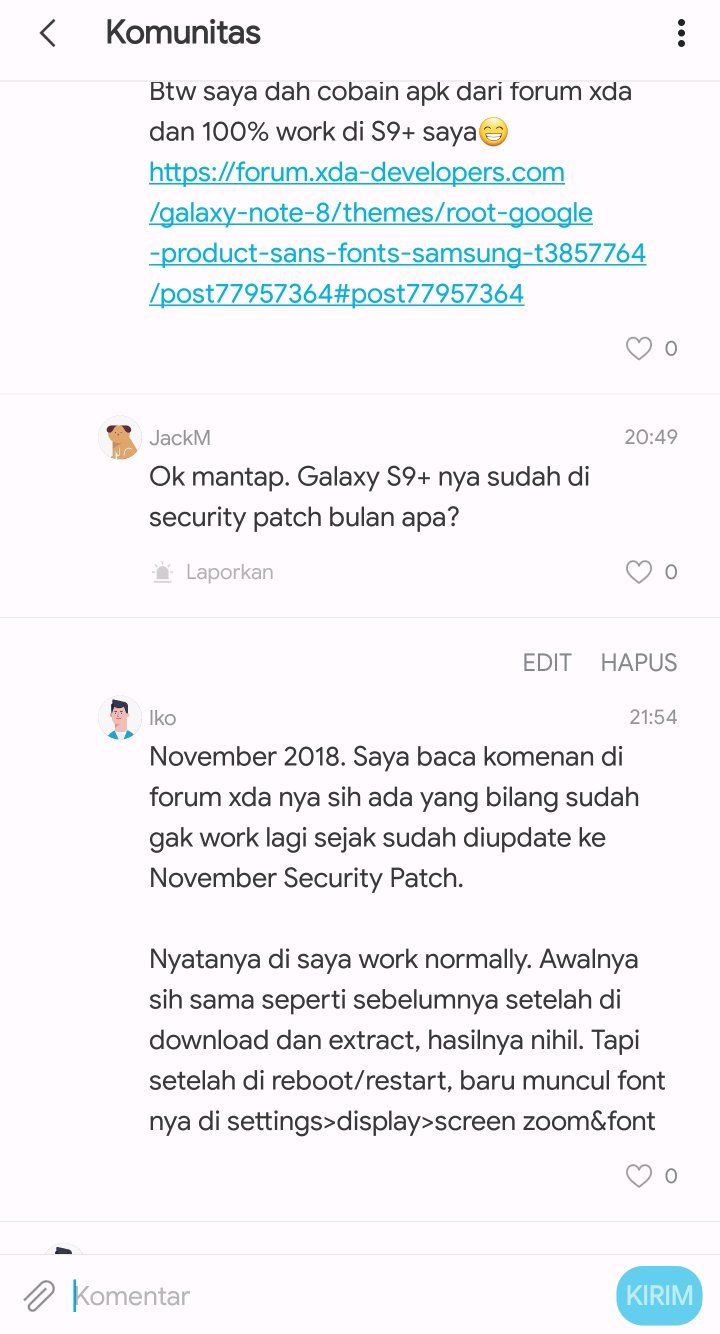Toggle the like heart on Iko's reply

(x=638, y=1175)
